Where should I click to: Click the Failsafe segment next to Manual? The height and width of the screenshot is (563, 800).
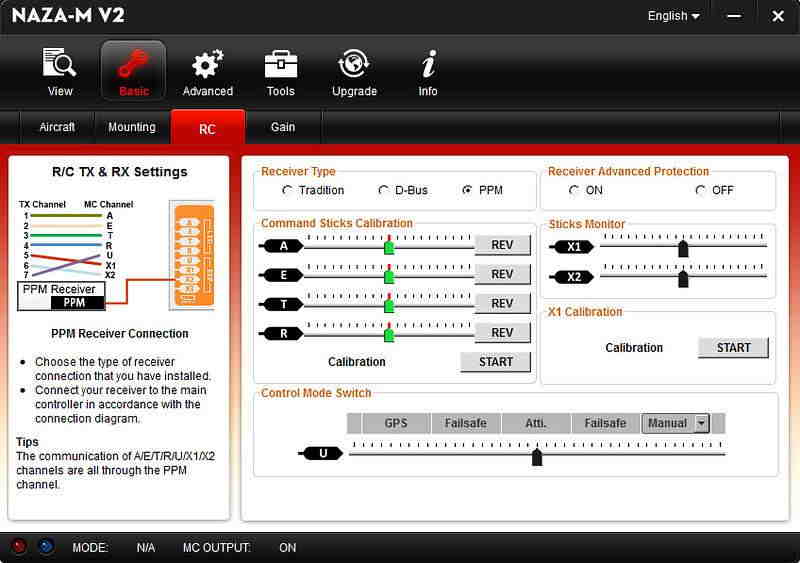(605, 423)
